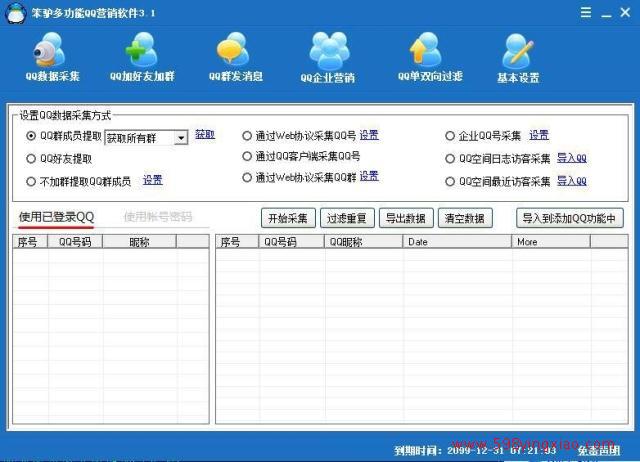The width and height of the screenshot is (640, 462).
Task: Open the 基本设置 pencil icon
Action: 518,51
